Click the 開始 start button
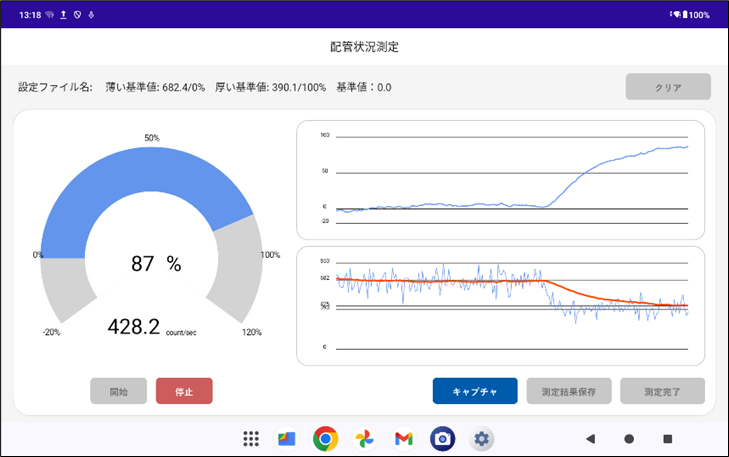The width and height of the screenshot is (729, 457). pyautogui.click(x=119, y=391)
